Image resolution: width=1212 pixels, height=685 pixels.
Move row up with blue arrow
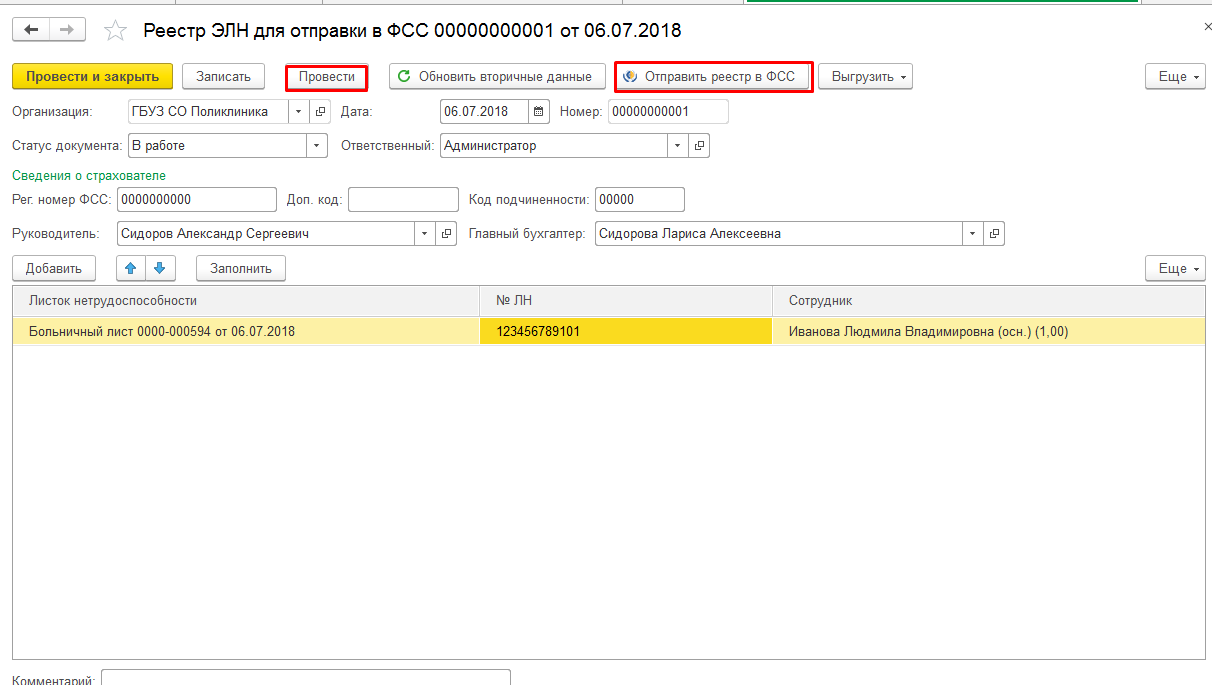[x=131, y=268]
